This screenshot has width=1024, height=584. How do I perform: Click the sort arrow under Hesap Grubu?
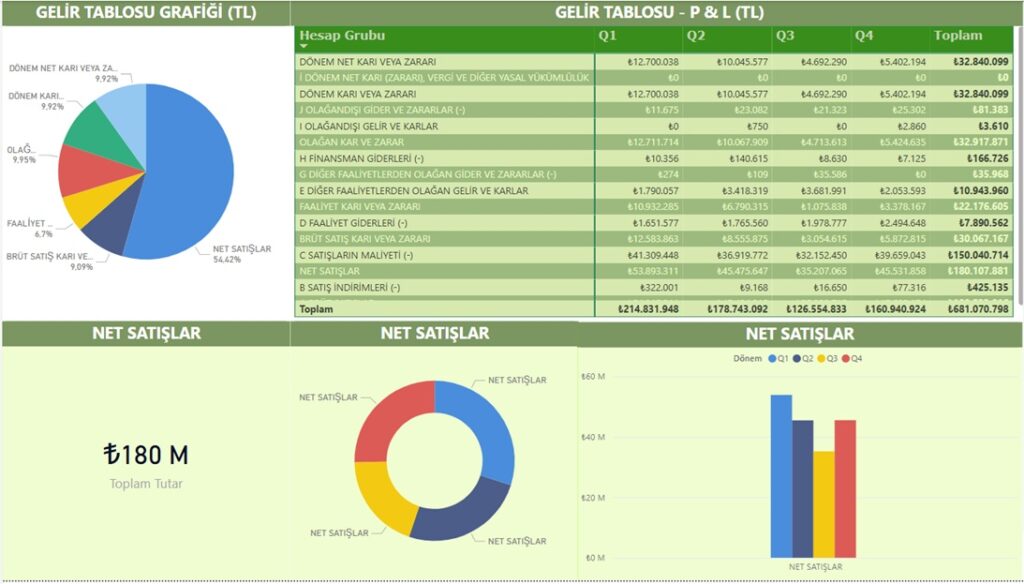point(304,46)
